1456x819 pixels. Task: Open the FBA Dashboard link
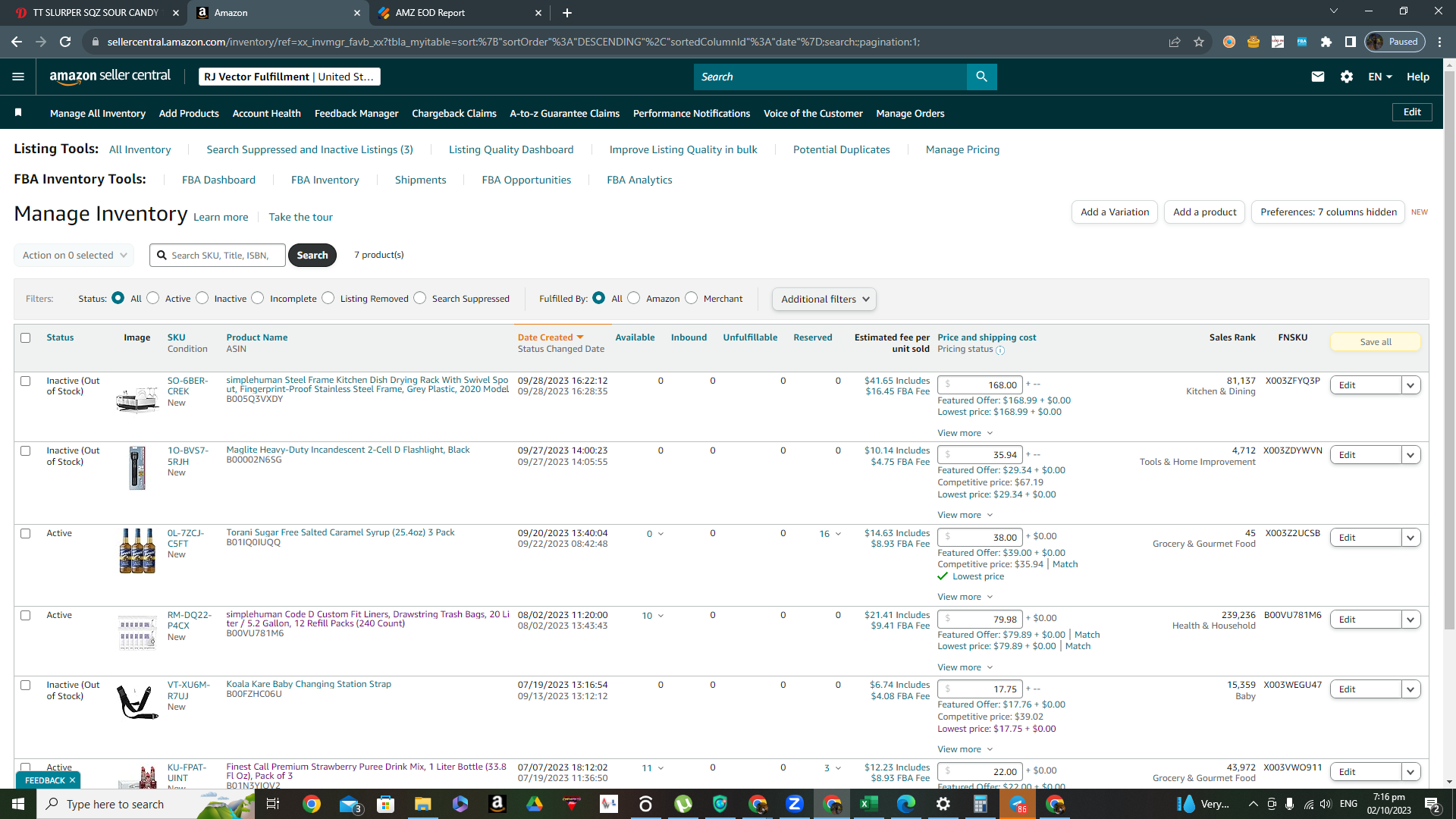[218, 180]
